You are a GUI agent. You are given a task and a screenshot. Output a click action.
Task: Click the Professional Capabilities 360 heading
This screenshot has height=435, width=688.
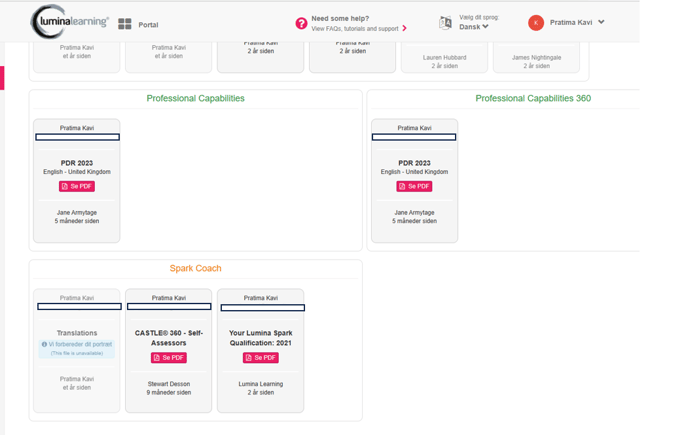pos(533,98)
